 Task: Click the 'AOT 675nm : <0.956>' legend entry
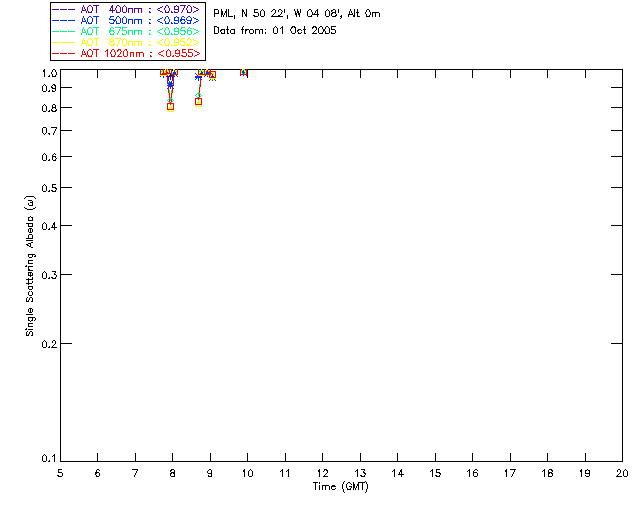(127, 31)
